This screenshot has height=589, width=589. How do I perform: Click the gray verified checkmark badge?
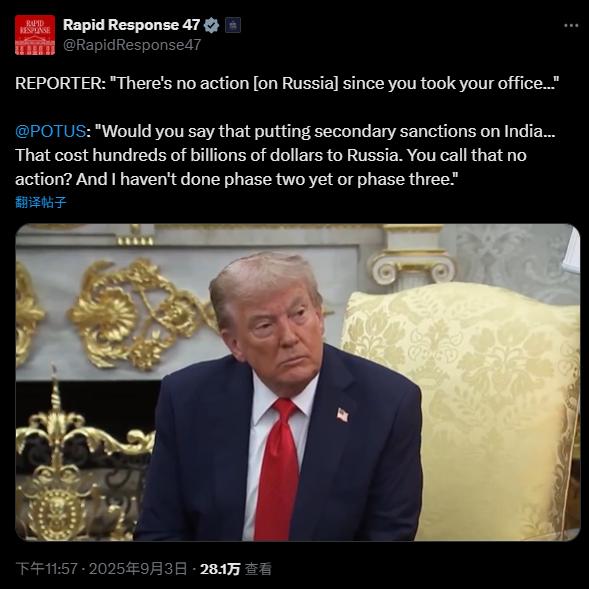click(211, 25)
